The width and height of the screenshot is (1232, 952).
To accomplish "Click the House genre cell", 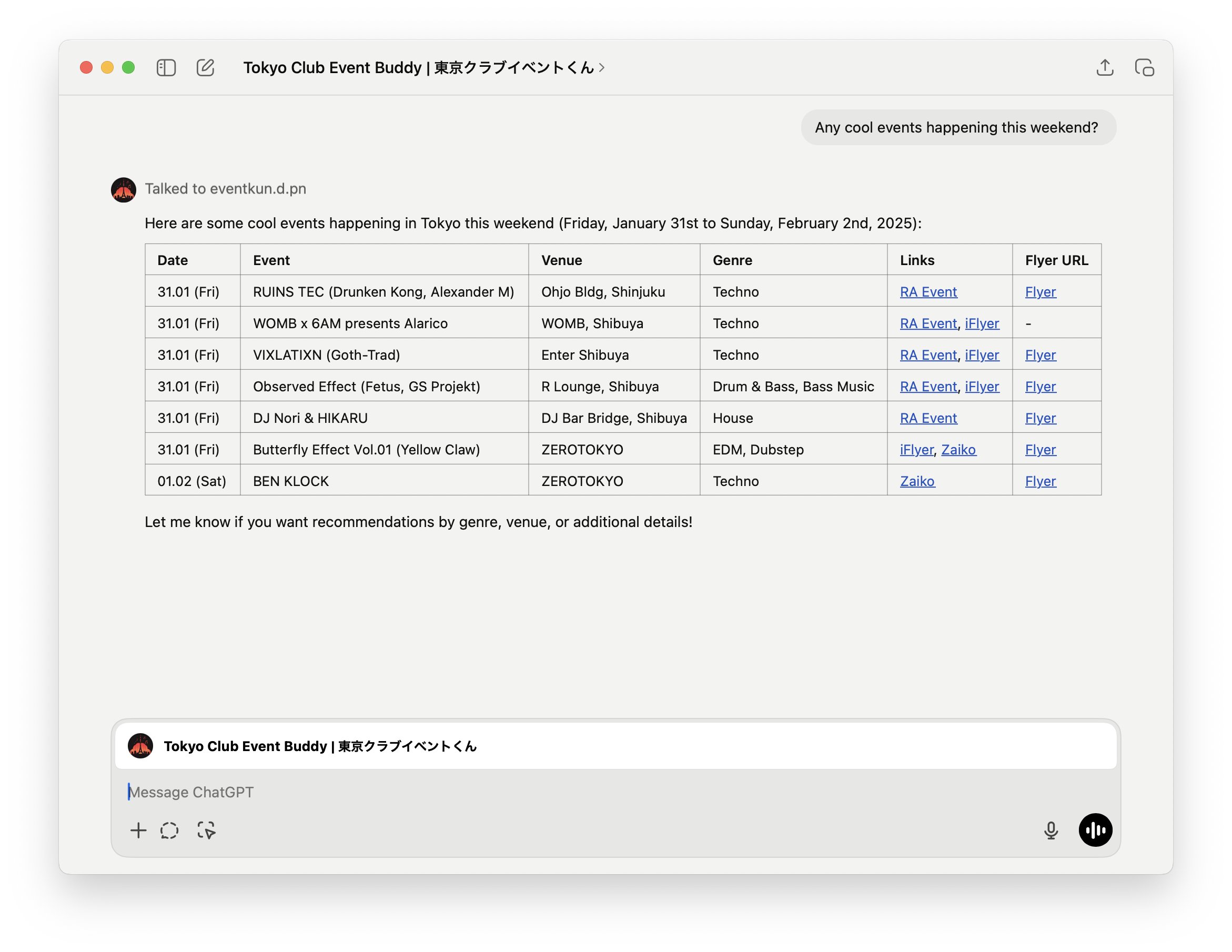I will coord(794,418).
